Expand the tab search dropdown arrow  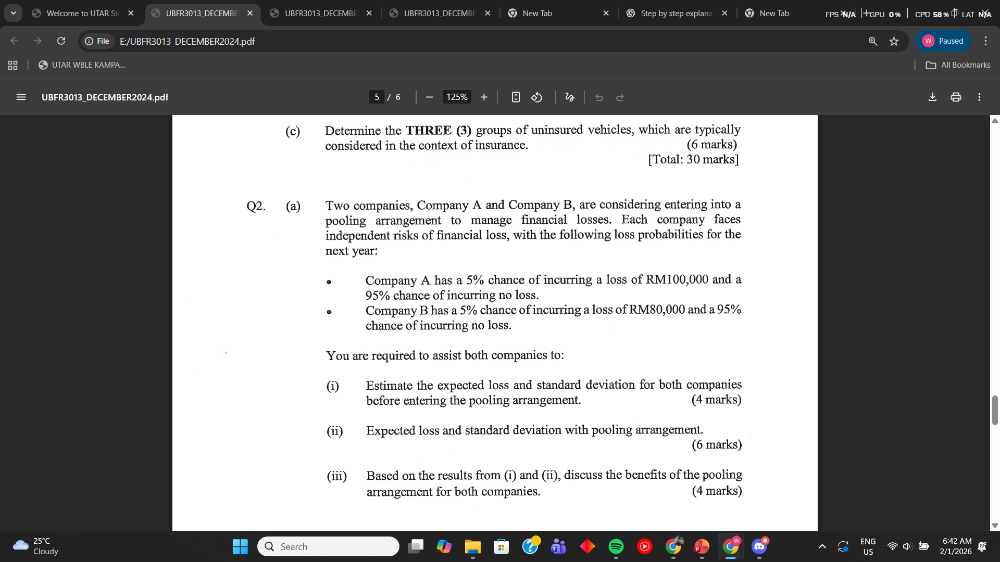click(x=13, y=13)
